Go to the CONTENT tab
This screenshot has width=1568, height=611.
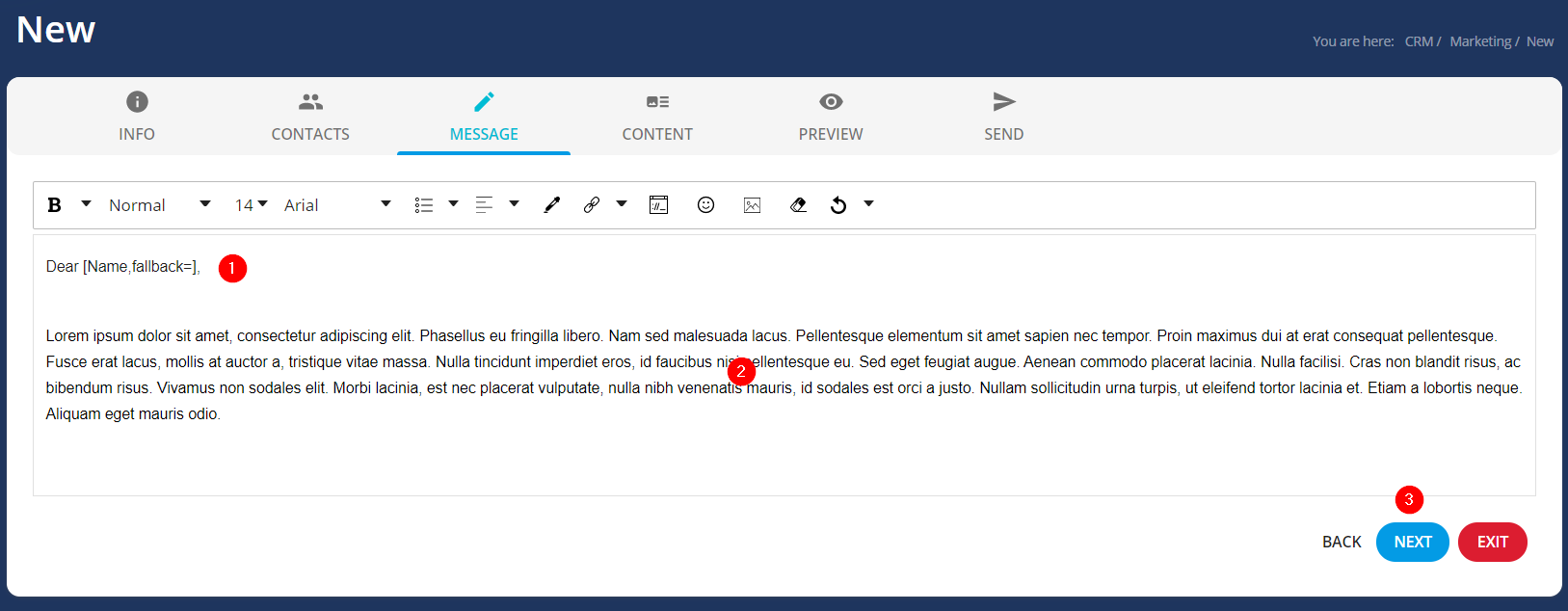(657, 116)
